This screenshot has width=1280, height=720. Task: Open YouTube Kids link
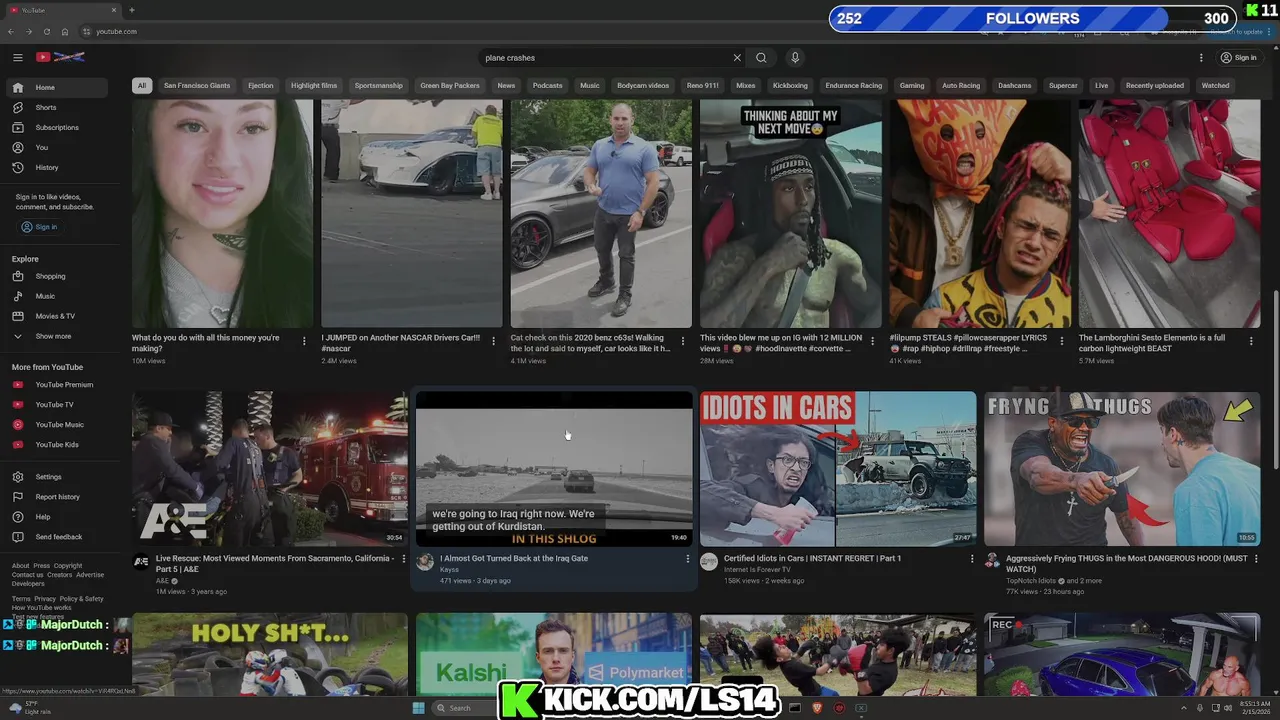(56, 444)
